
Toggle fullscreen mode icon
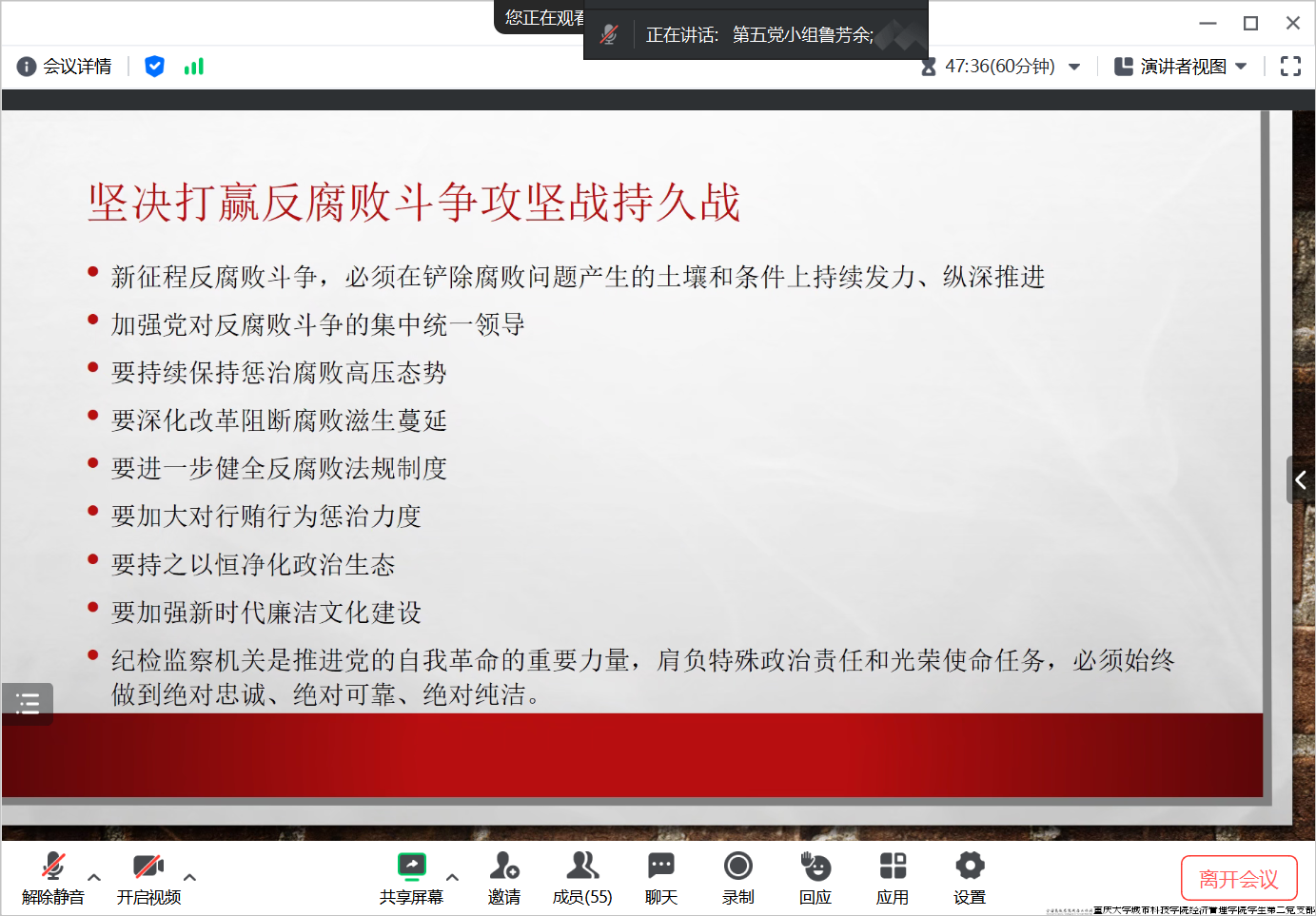(1290, 67)
